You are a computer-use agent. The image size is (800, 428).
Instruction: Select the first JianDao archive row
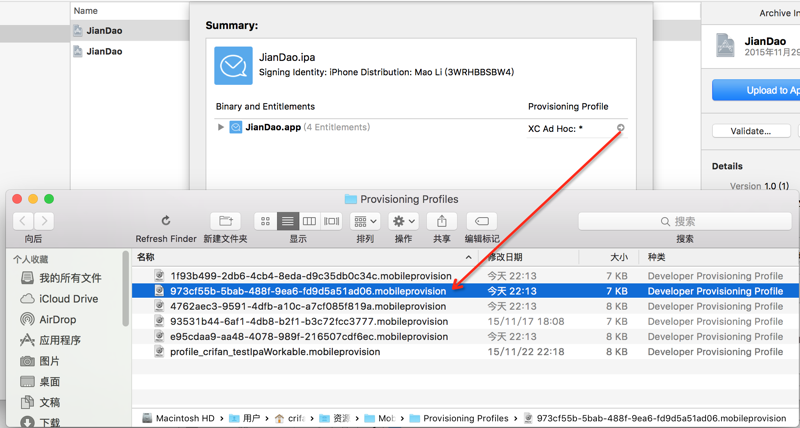130,31
